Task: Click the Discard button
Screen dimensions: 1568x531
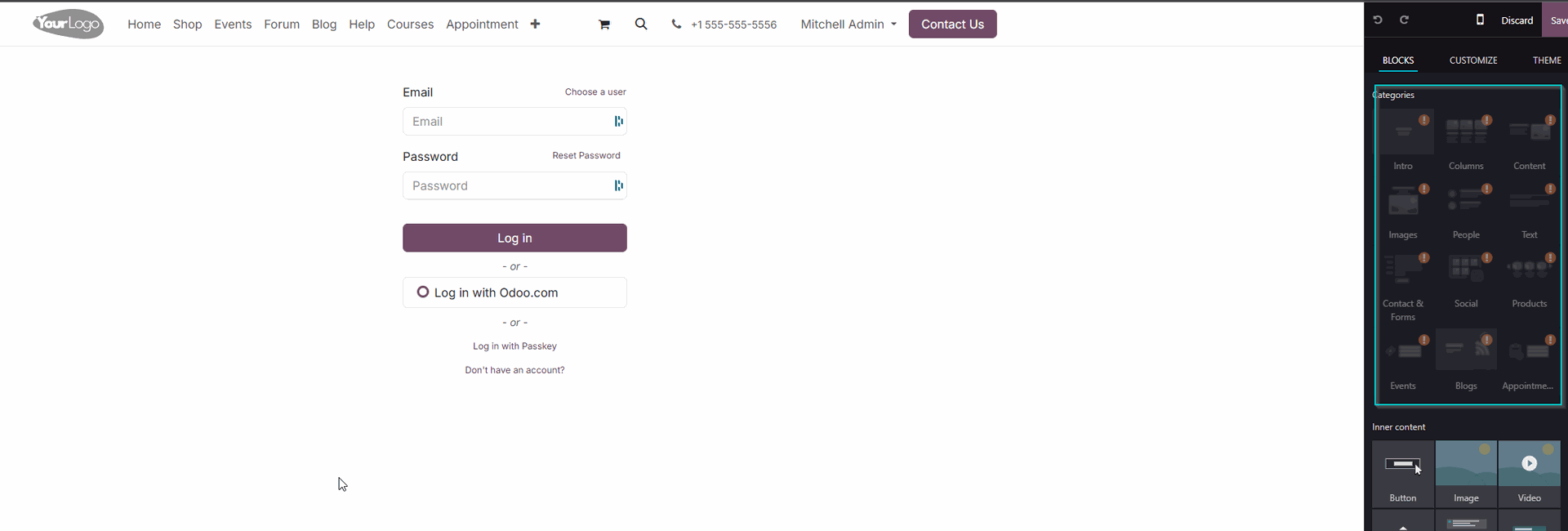Action: point(1517,20)
